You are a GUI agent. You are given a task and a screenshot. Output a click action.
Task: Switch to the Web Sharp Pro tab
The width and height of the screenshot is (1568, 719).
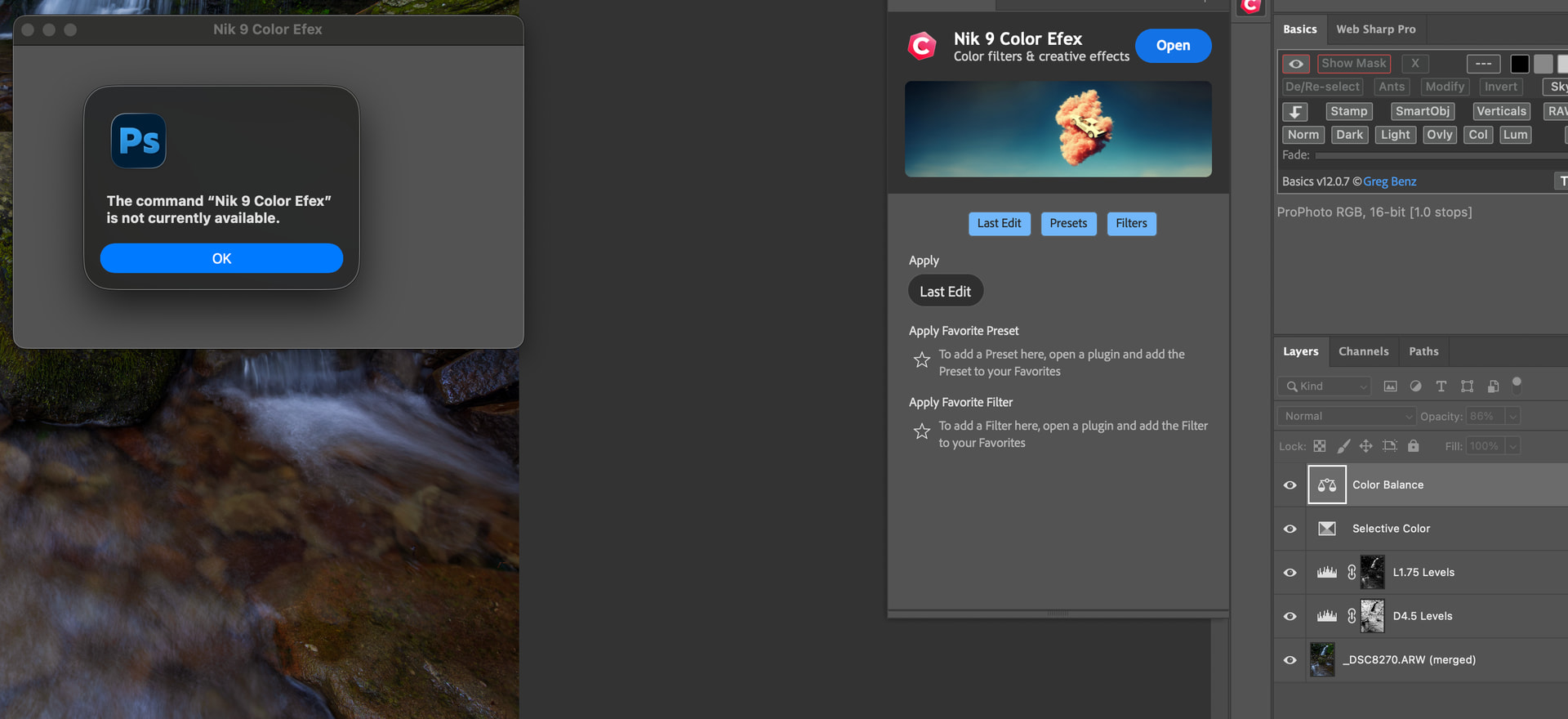[1376, 29]
